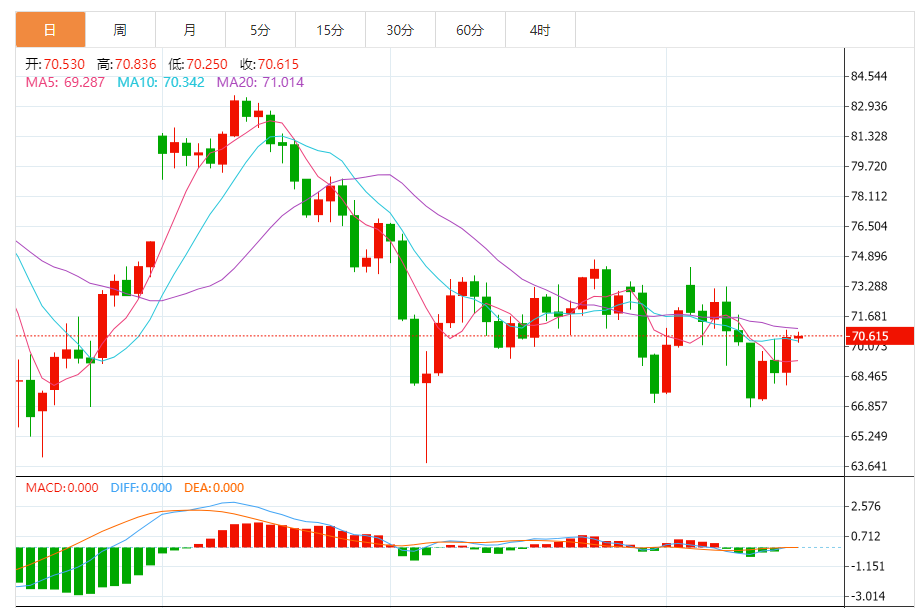924x608 pixels.
Task: Click the 74.896 price axis label
Action: (869, 256)
